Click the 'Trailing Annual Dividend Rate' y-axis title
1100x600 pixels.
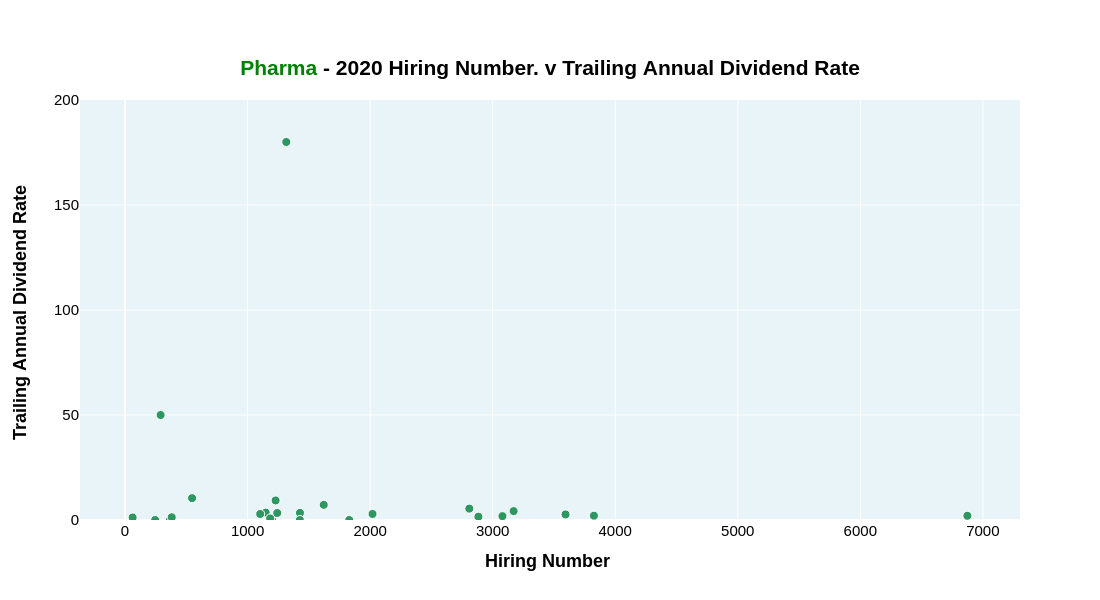click(20, 312)
